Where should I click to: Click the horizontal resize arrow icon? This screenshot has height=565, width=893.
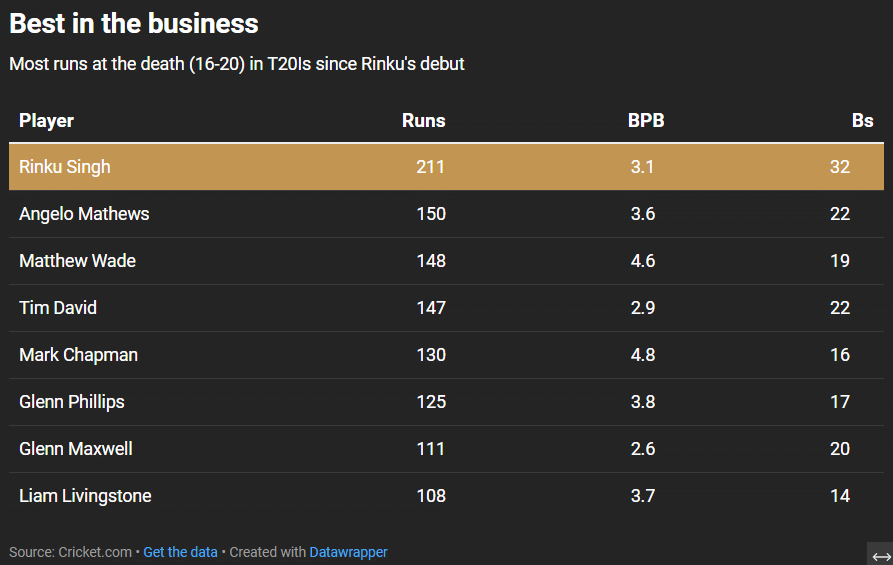(880, 556)
